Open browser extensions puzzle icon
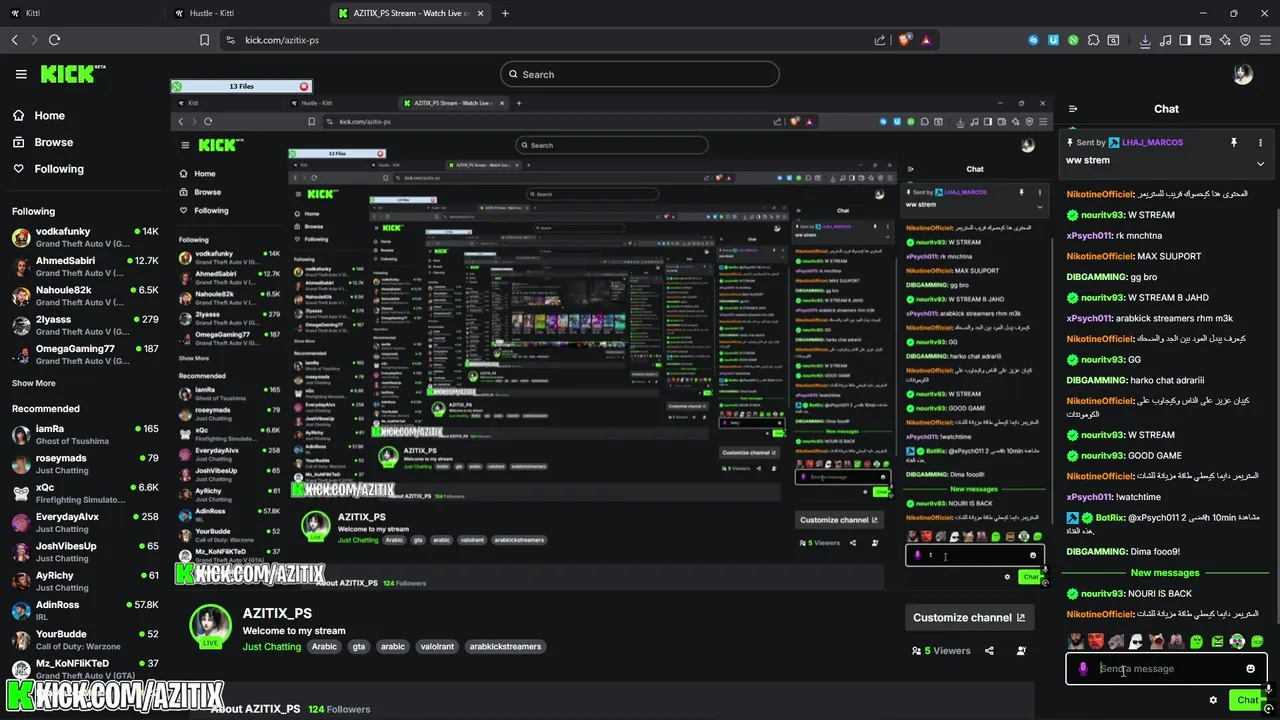Screen dimensions: 1280x720 [1093, 40]
